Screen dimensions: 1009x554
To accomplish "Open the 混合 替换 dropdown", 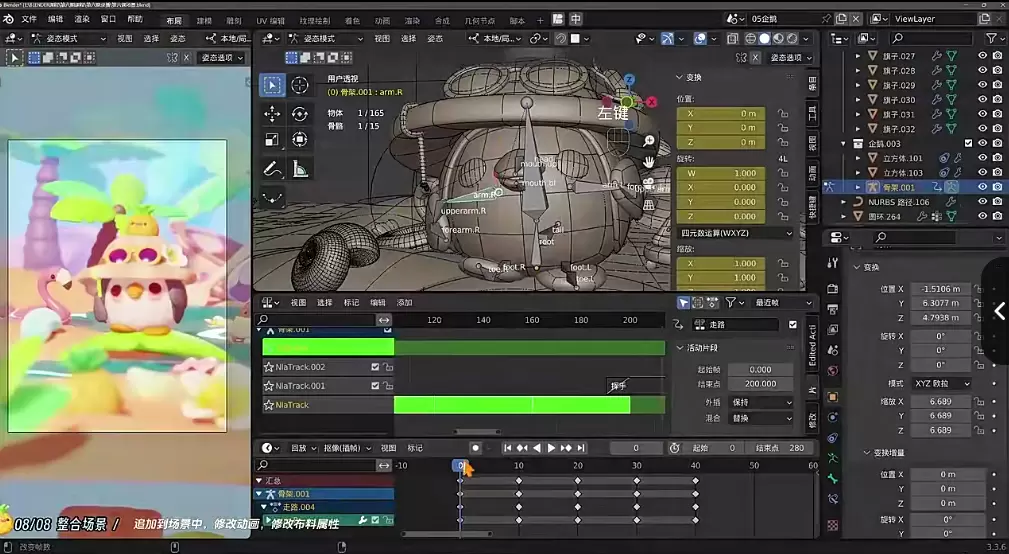I will [x=760, y=418].
